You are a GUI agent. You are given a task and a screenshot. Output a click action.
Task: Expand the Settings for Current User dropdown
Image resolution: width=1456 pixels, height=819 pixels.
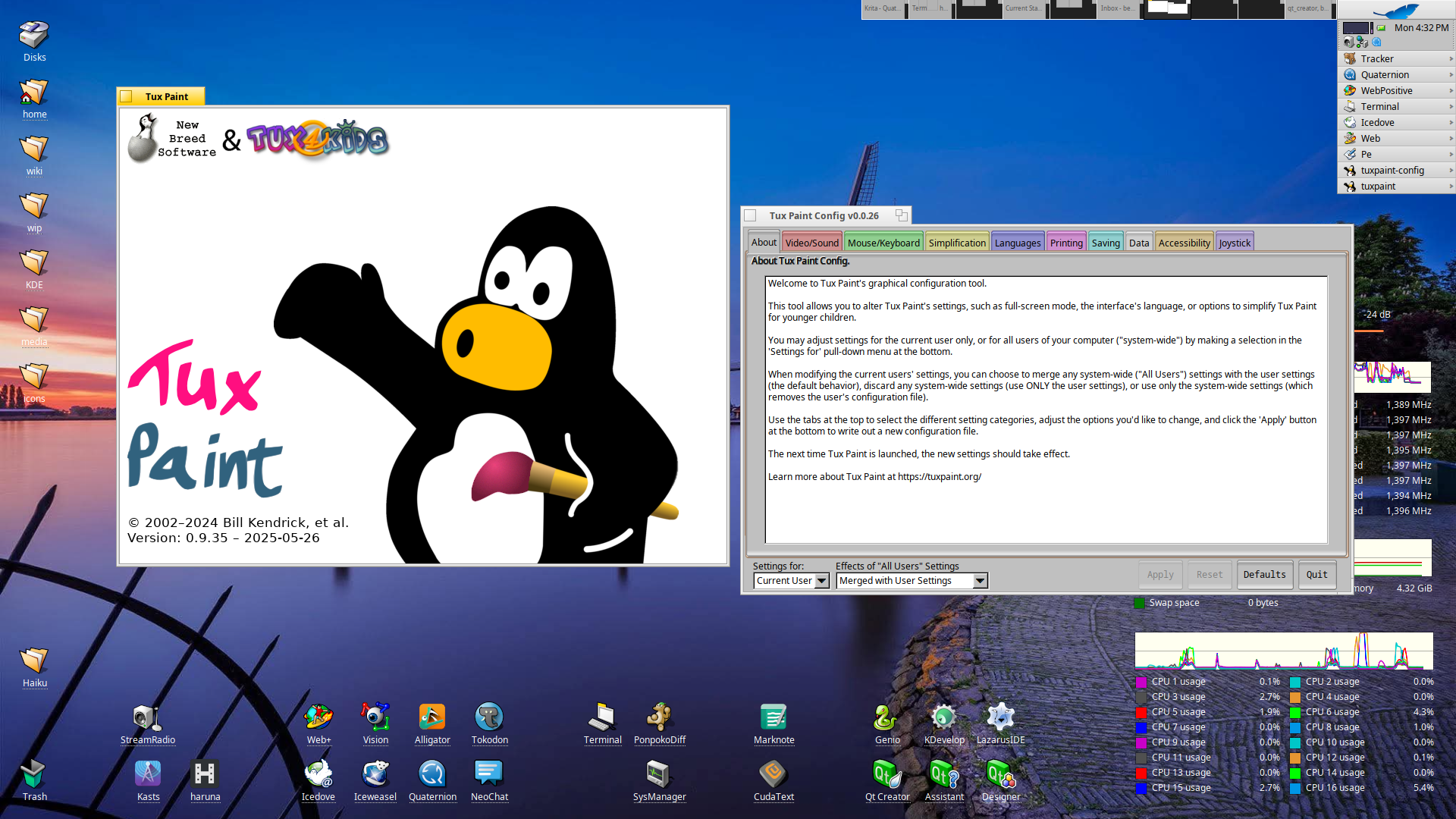[x=791, y=581]
